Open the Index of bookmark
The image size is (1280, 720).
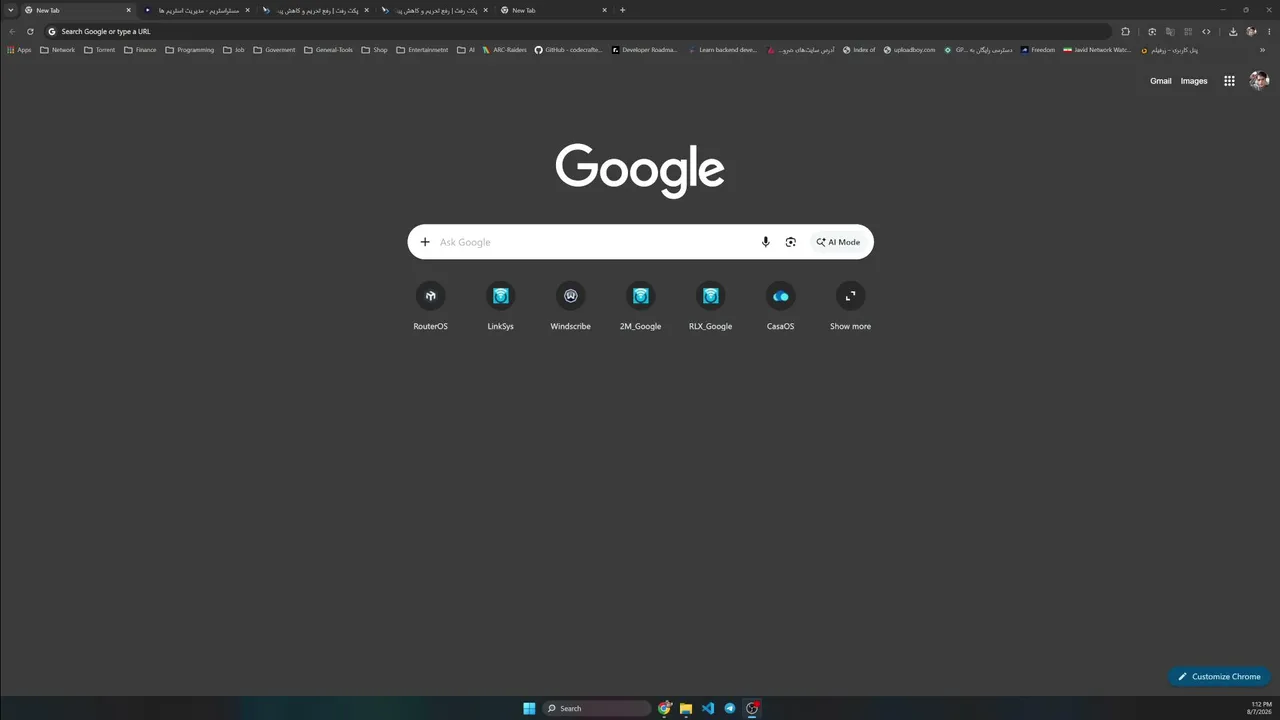859,50
